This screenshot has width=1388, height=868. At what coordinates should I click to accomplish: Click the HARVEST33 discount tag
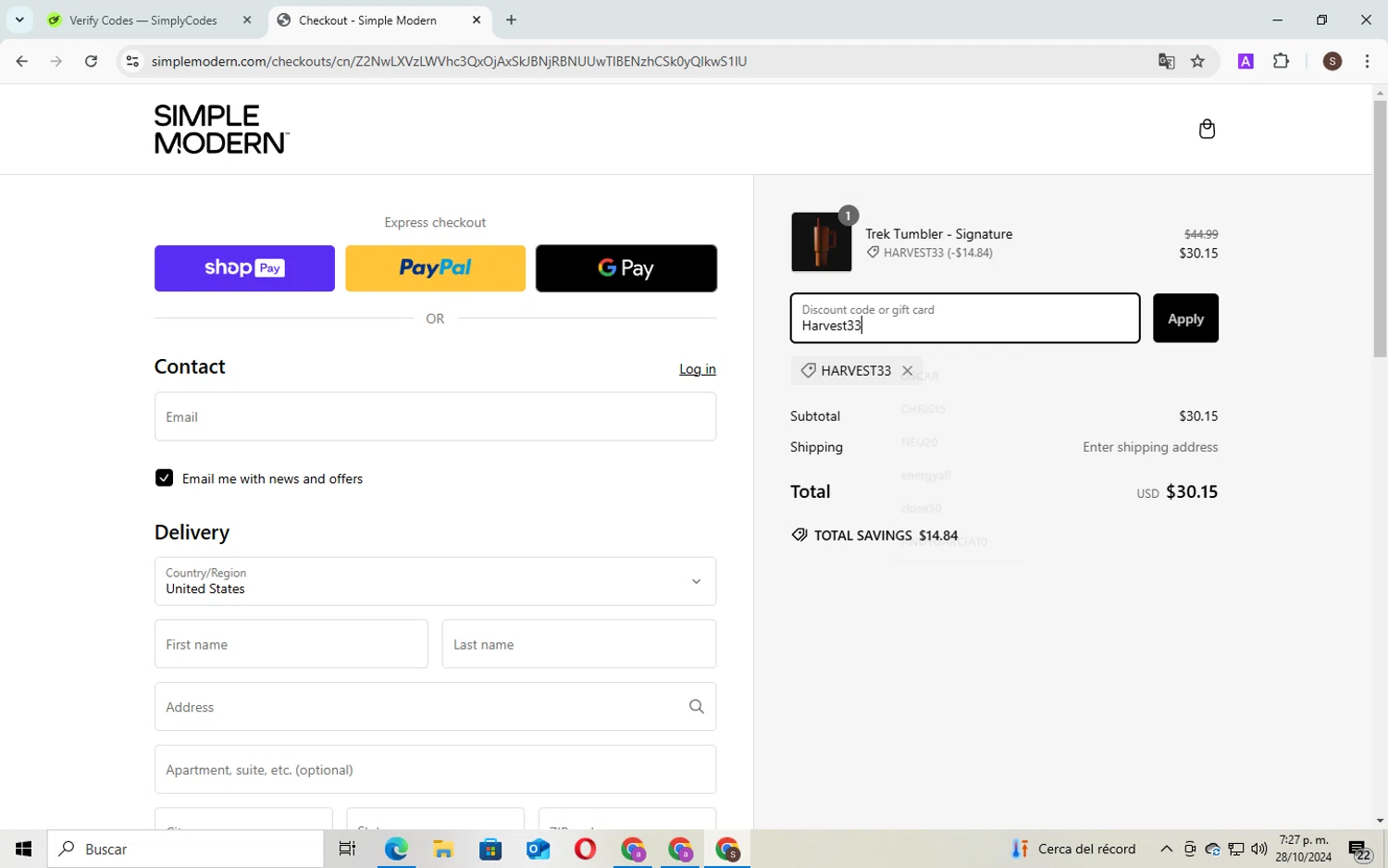(856, 370)
